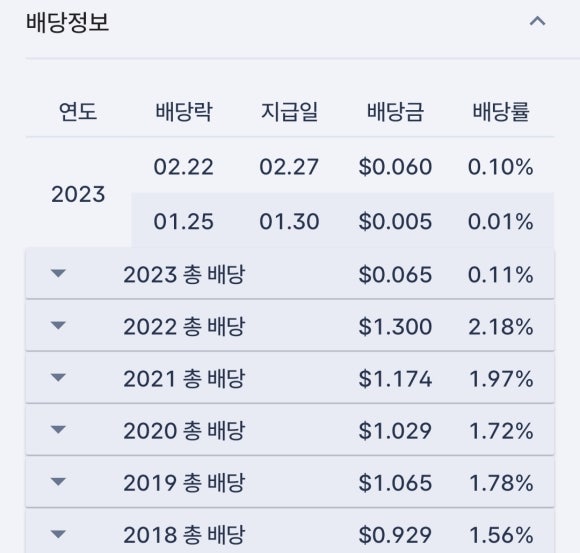
Task: Click the 01.30 payment date cell
Action: (x=289, y=222)
